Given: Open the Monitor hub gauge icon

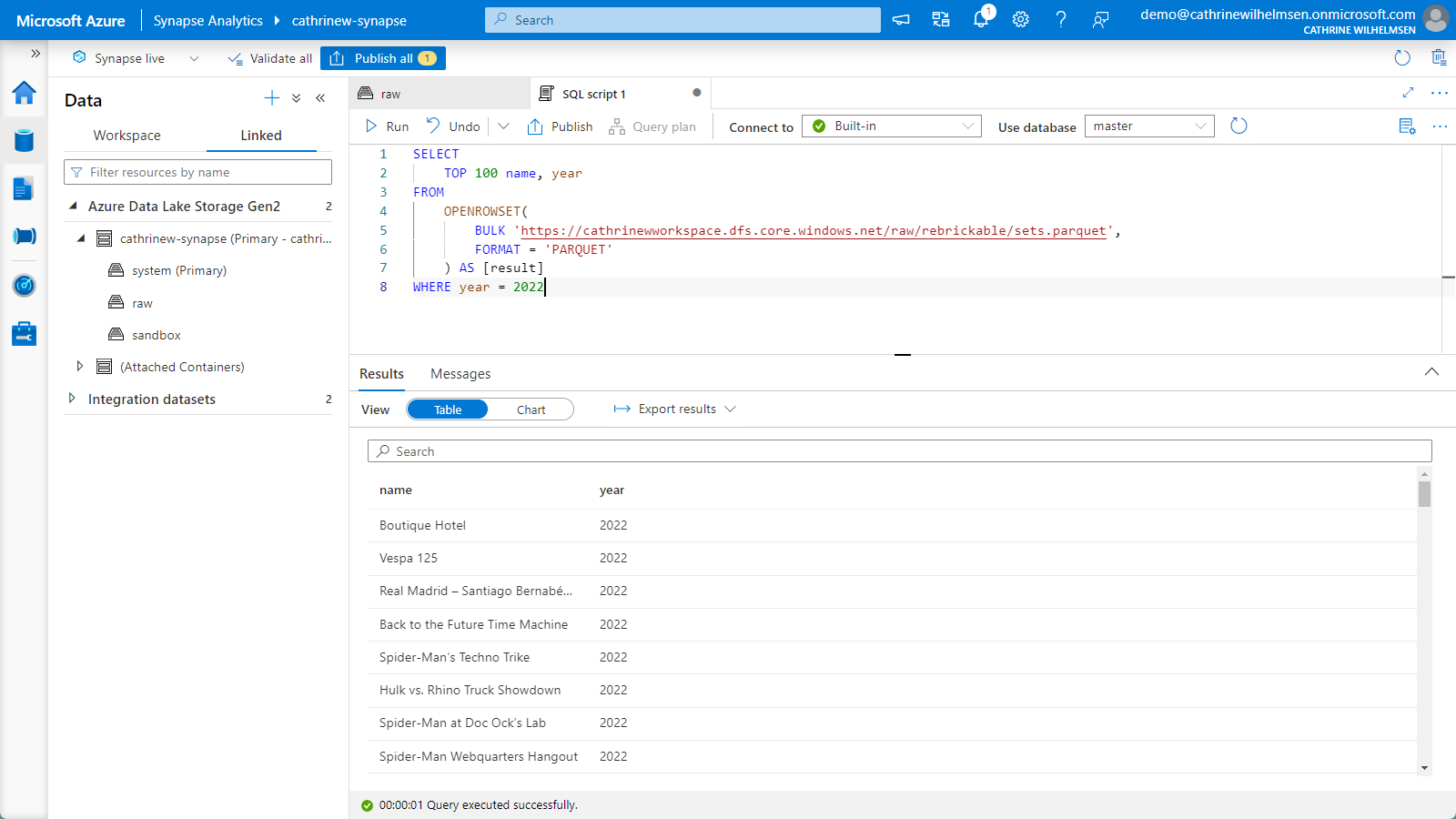Looking at the screenshot, I should [x=24, y=286].
